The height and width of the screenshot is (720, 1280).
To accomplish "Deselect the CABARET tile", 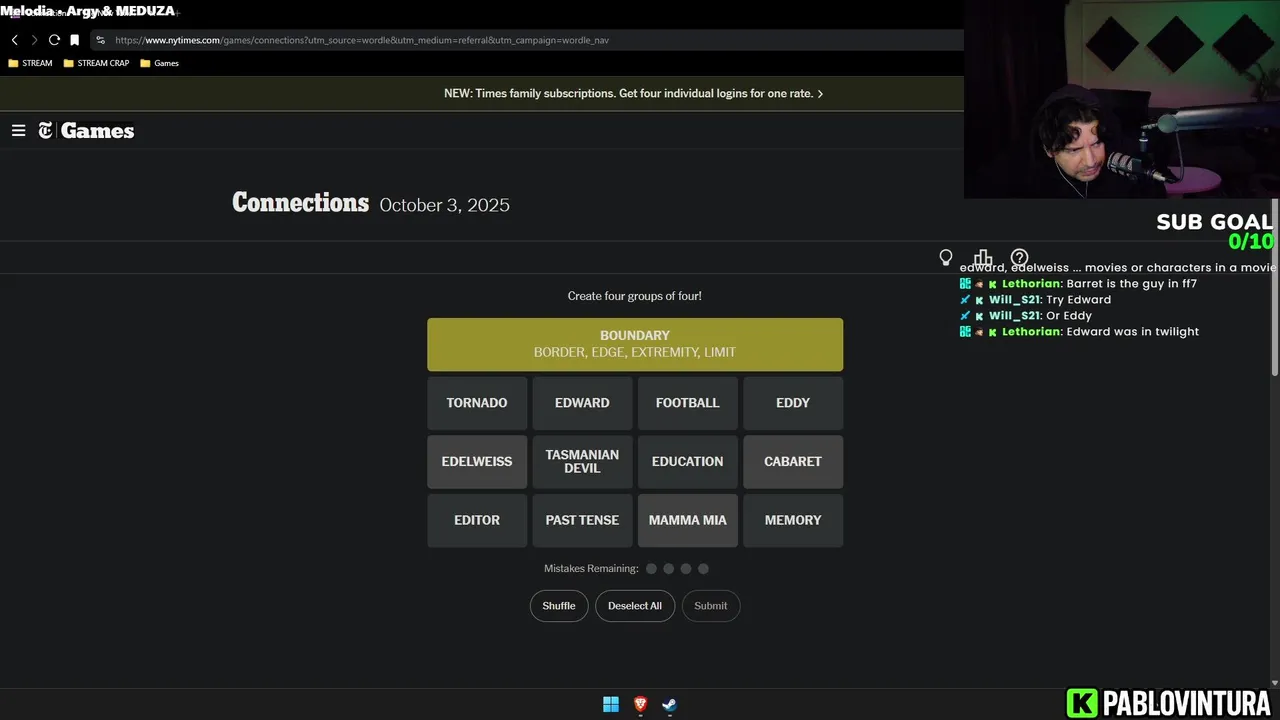I will click(793, 462).
